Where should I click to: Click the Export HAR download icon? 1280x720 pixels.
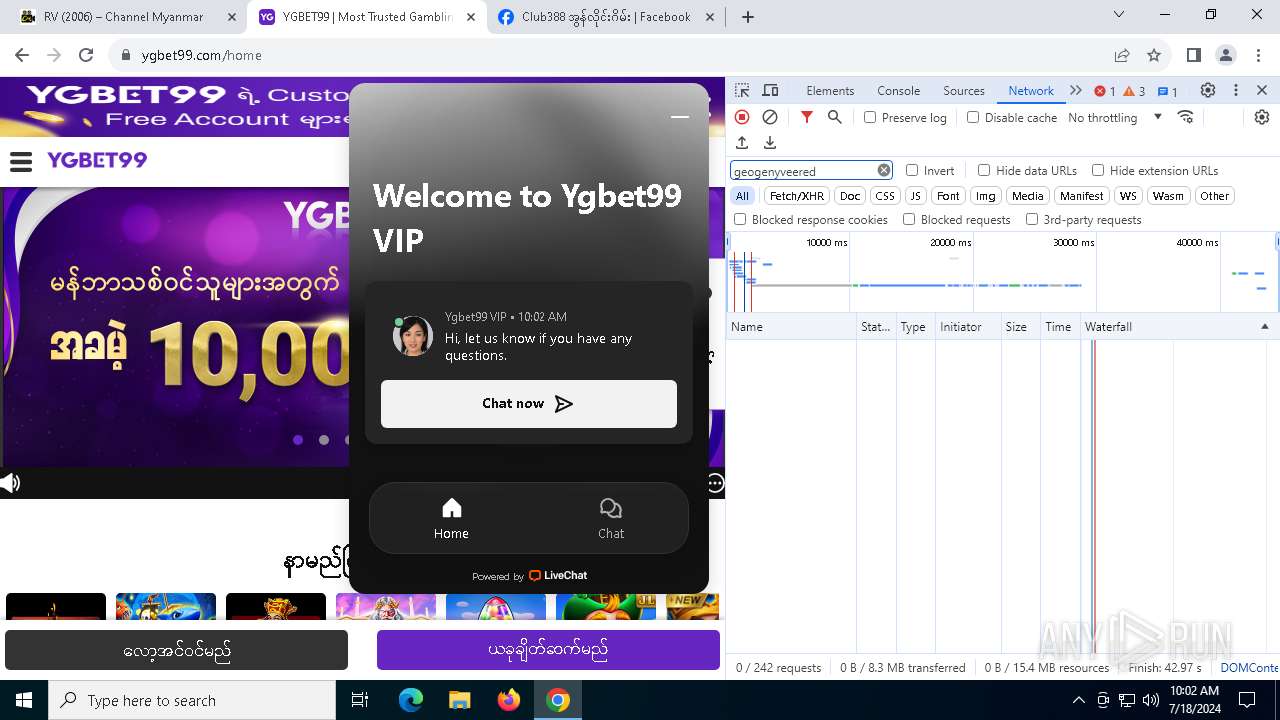[x=770, y=143]
